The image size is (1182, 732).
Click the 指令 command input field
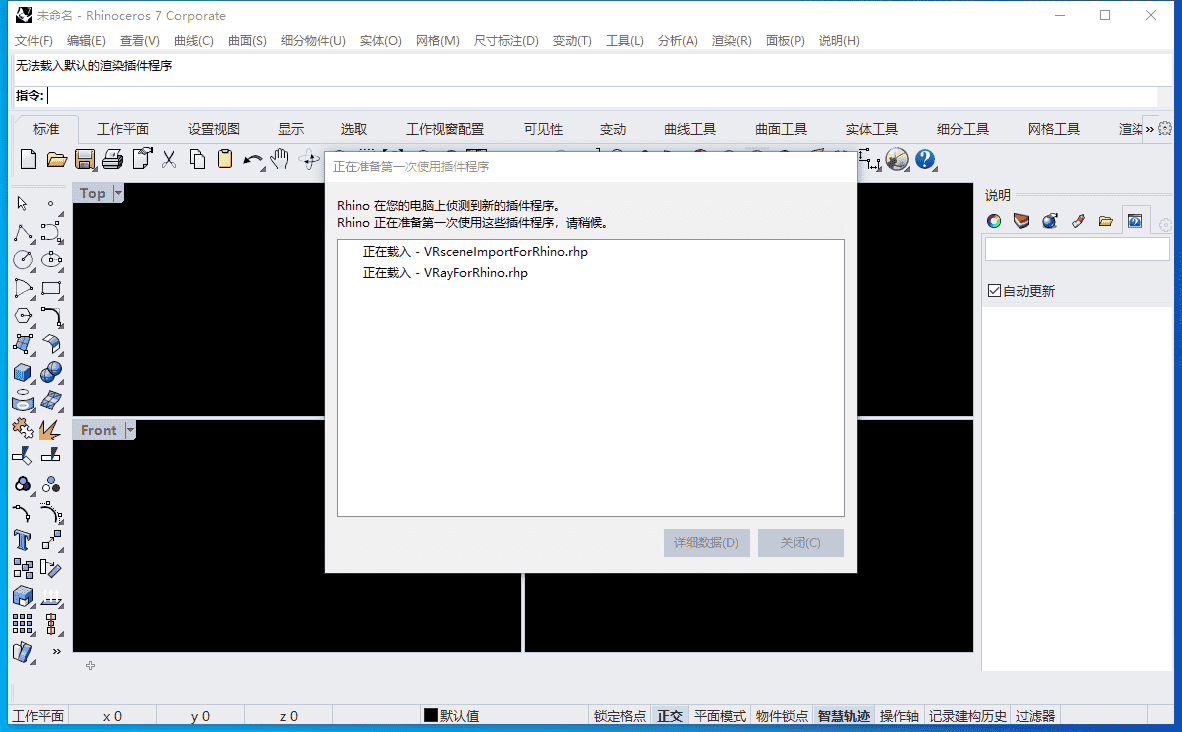pyautogui.click(x=600, y=96)
